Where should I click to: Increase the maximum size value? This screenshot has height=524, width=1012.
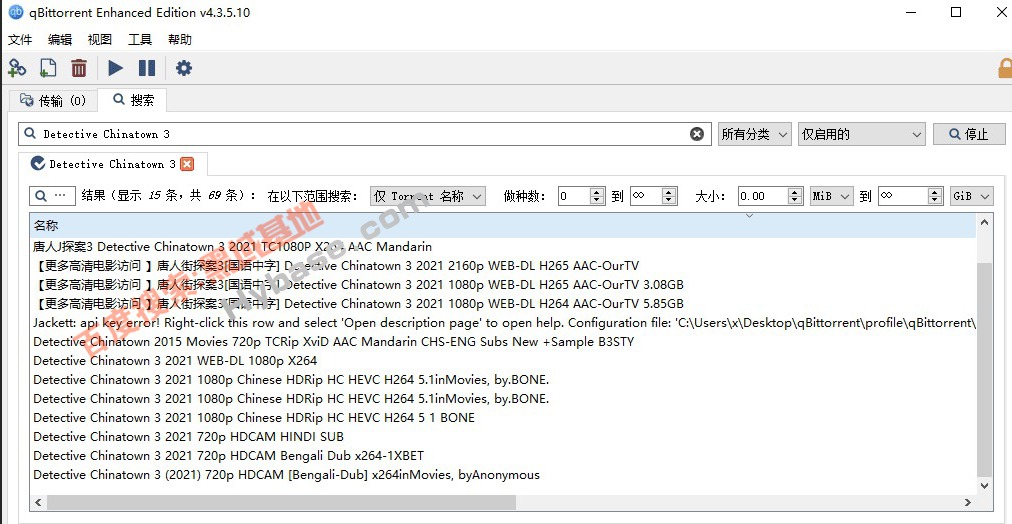(x=935, y=192)
